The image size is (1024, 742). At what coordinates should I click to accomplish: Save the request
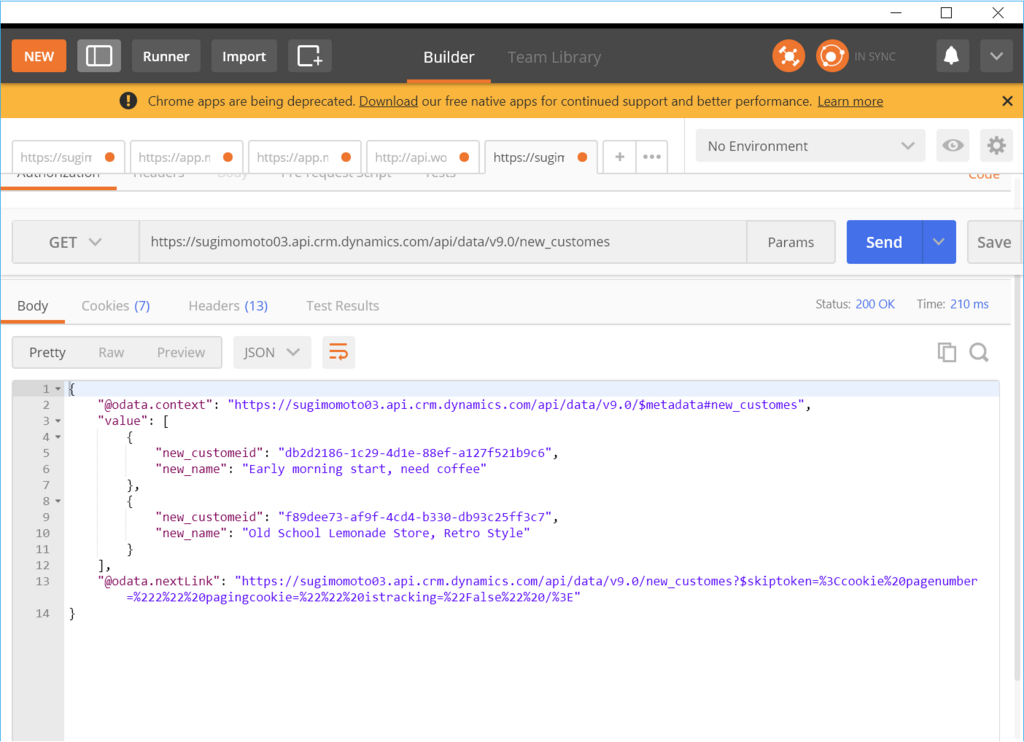(993, 242)
